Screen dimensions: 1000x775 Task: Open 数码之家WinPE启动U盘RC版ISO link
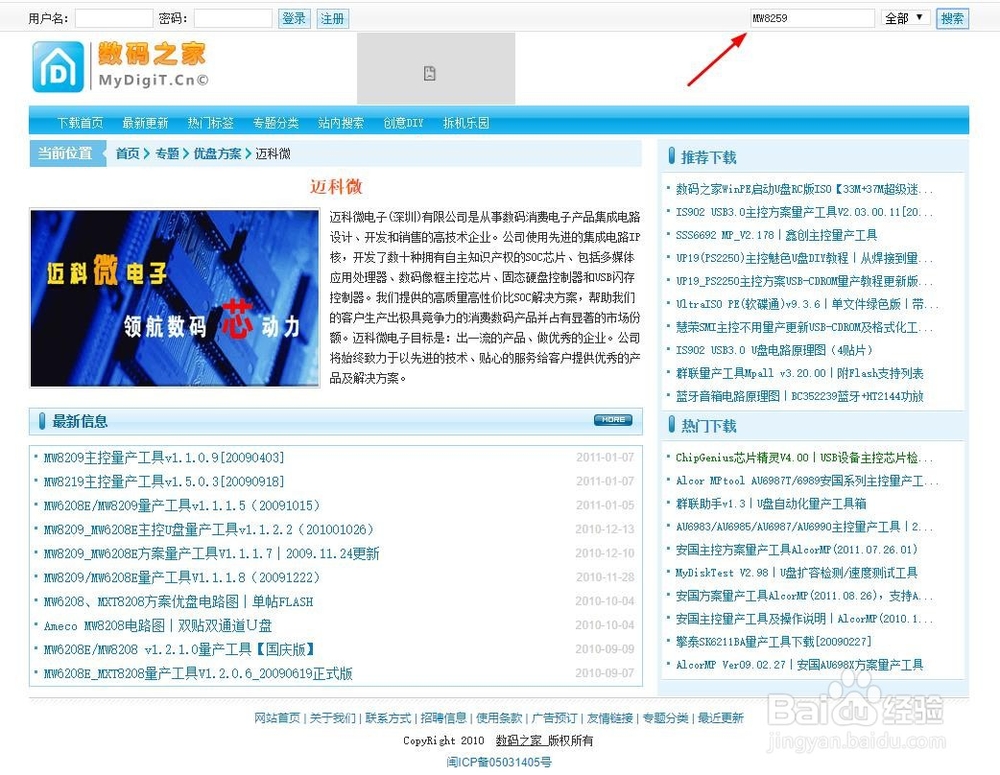(x=804, y=189)
